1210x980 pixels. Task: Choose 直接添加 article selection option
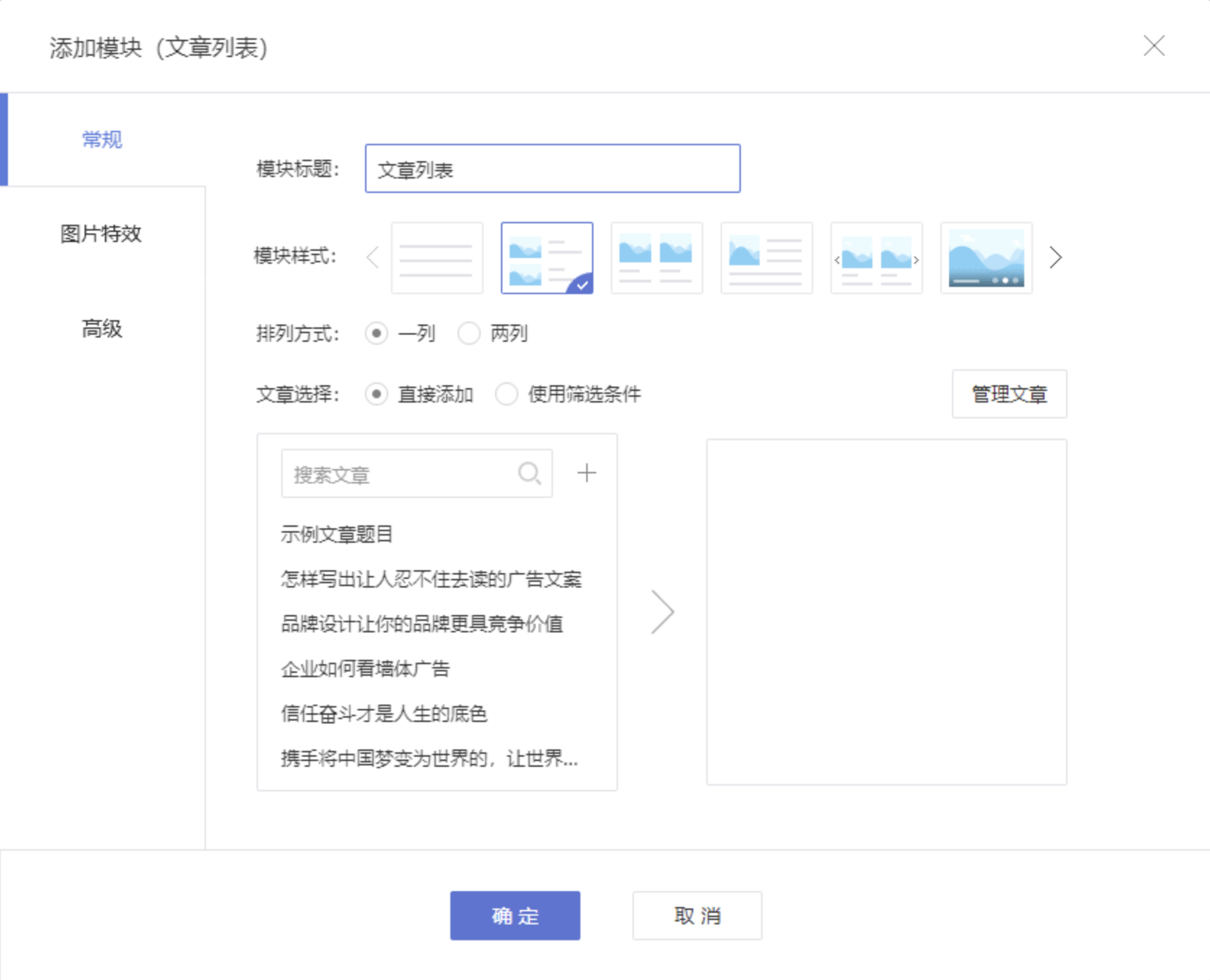pyautogui.click(x=377, y=394)
